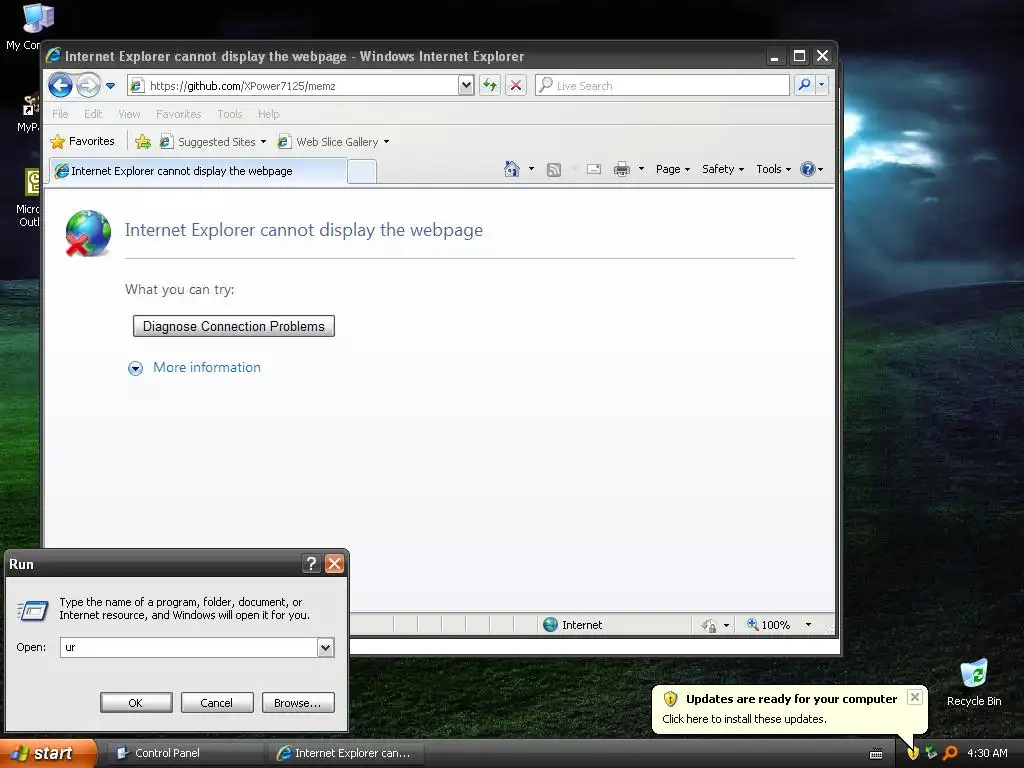The width and height of the screenshot is (1024, 768).
Task: Click the Live Search box
Action: [662, 86]
